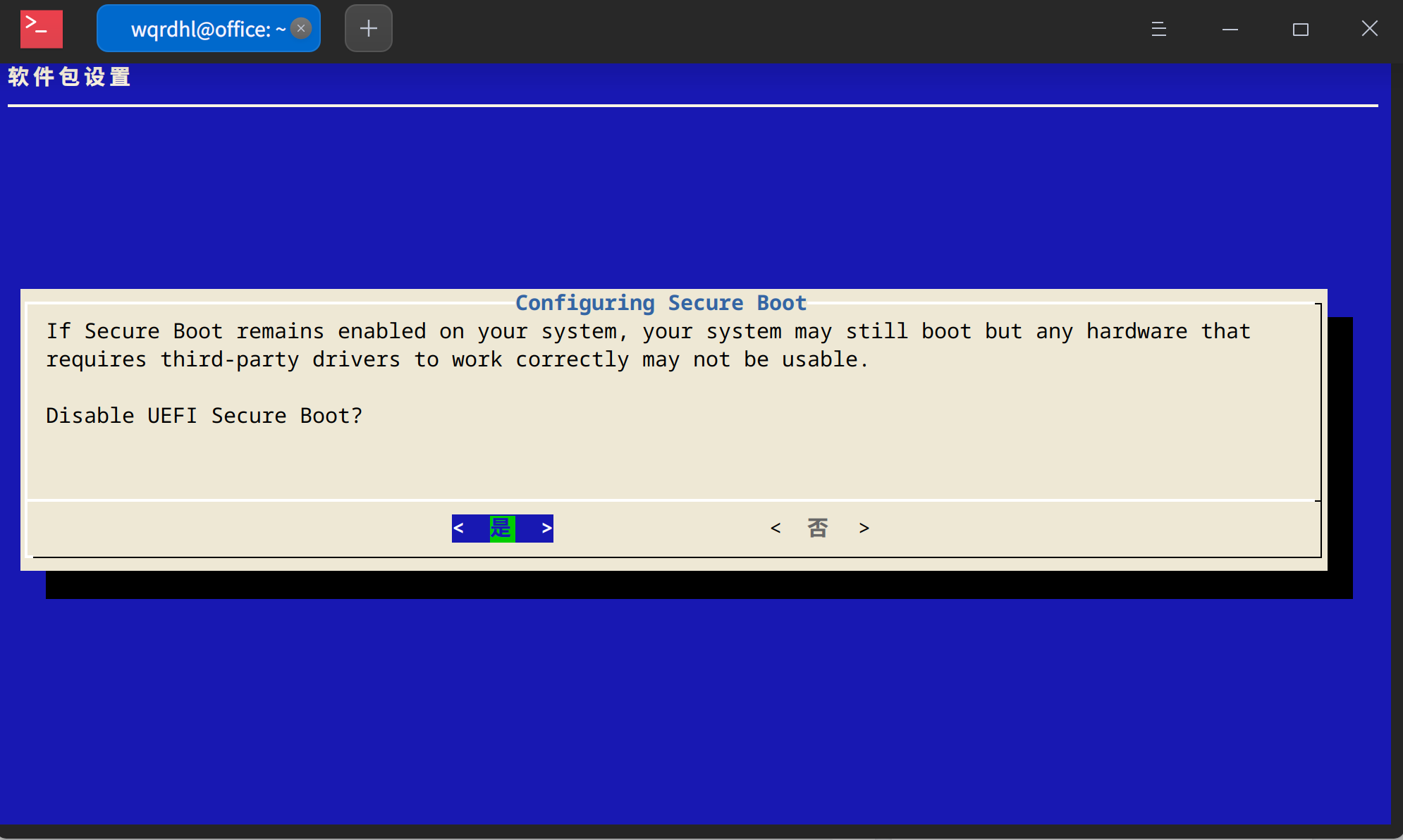This screenshot has width=1403, height=840.
Task: Click the right bracket beside 否
Action: pyautogui.click(x=864, y=528)
